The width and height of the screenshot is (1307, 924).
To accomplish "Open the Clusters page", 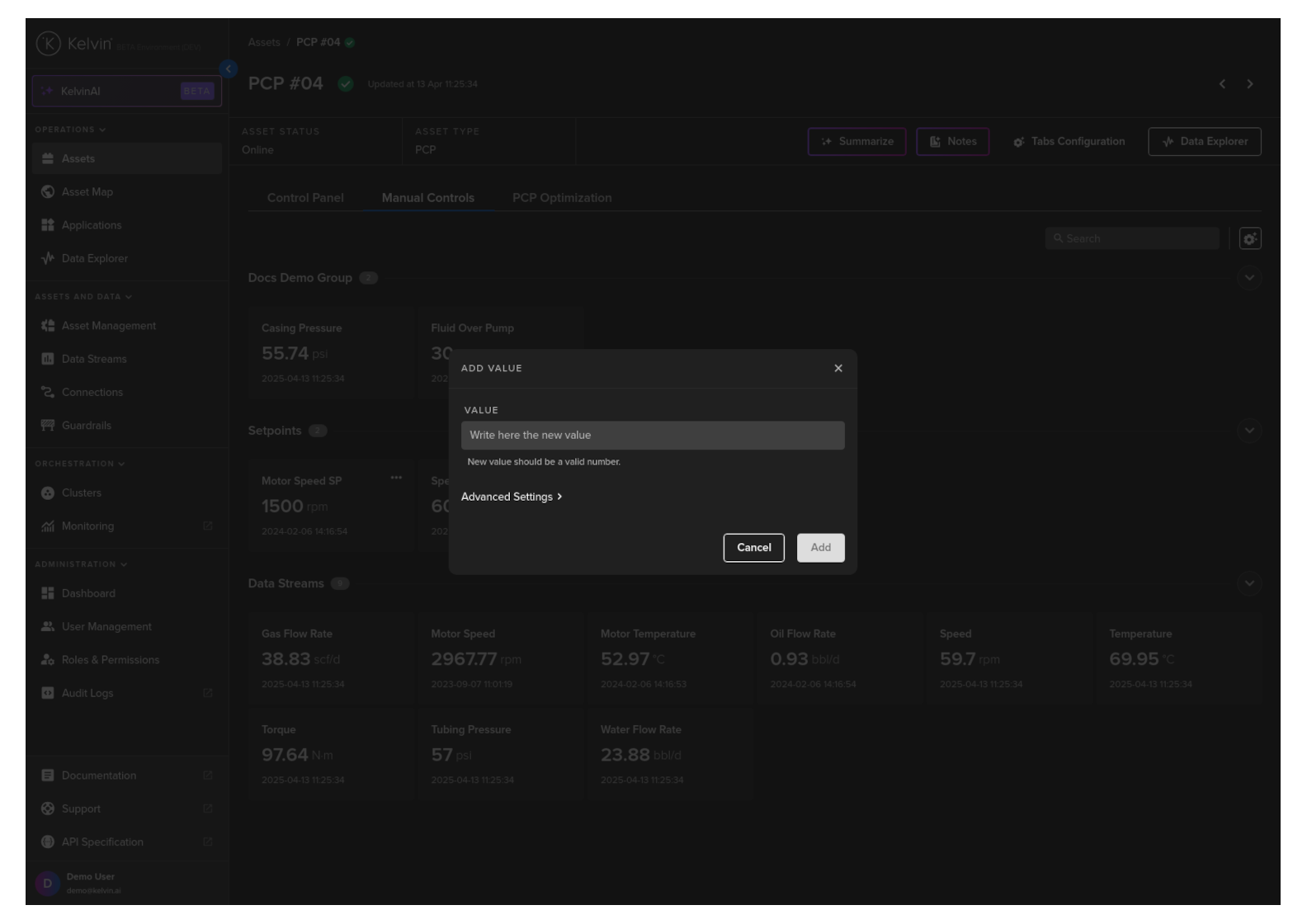I will [81, 493].
